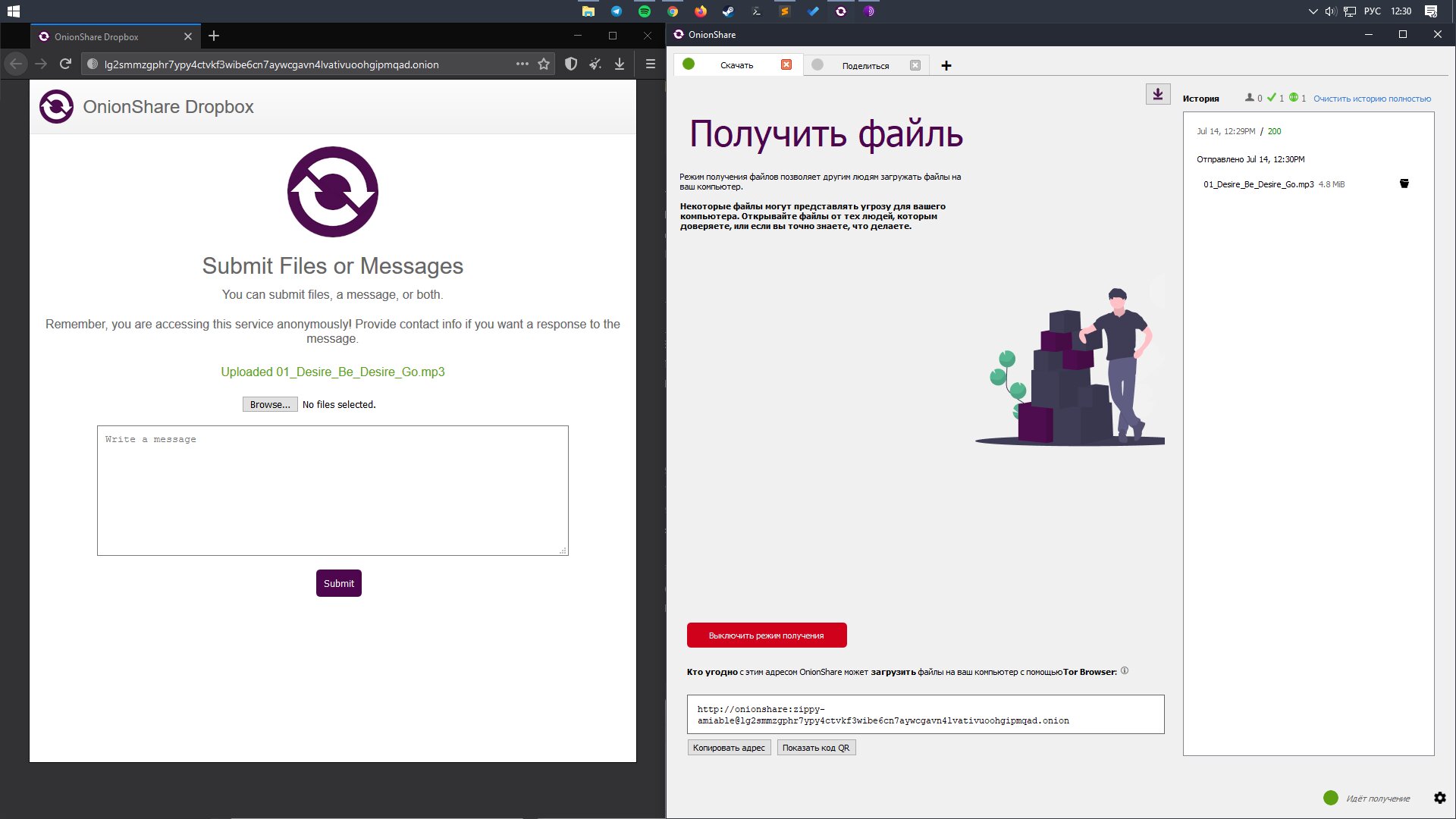Switch to OnionShare via taskbar icon
The width and height of the screenshot is (1456, 819).
841,11
